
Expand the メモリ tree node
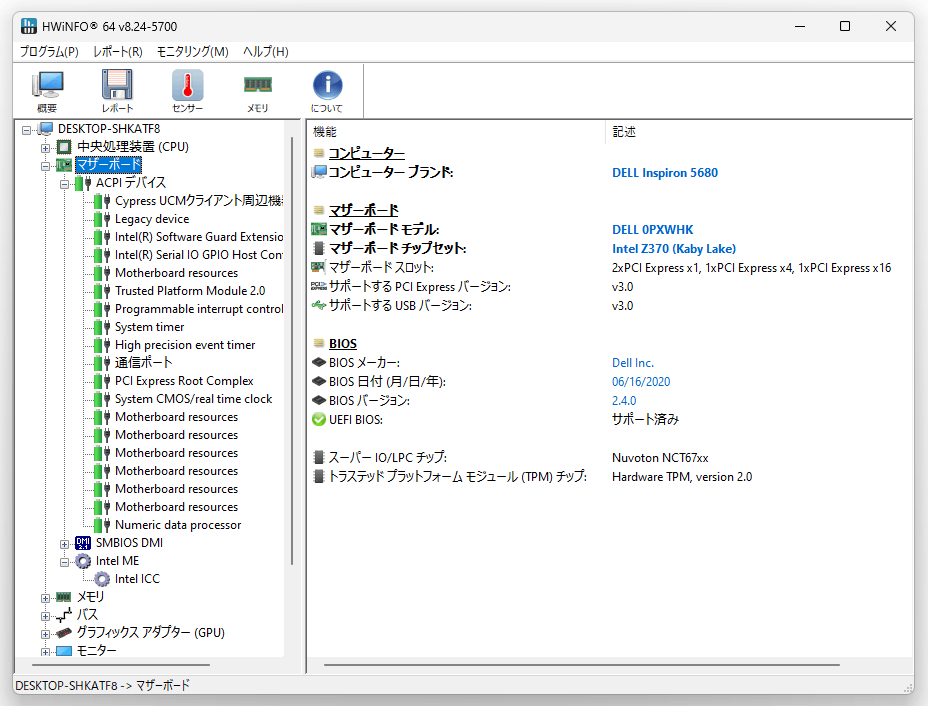click(46, 598)
